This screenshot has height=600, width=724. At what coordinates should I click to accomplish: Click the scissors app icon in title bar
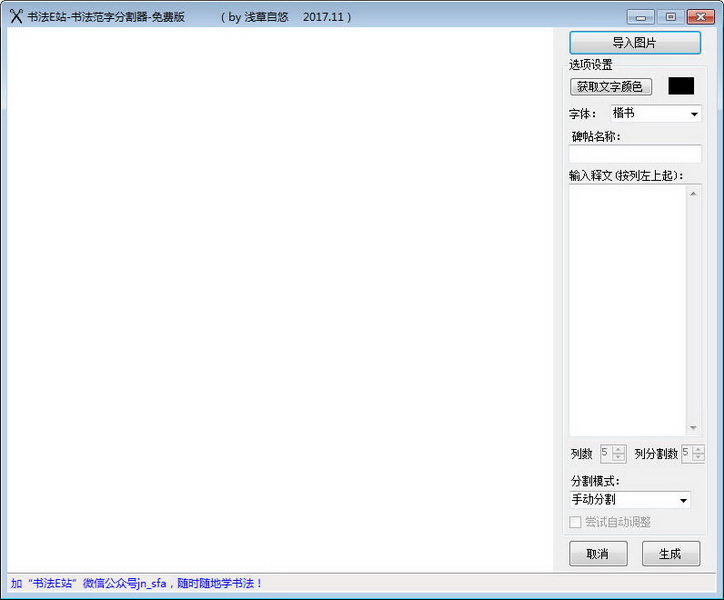pos(16,17)
